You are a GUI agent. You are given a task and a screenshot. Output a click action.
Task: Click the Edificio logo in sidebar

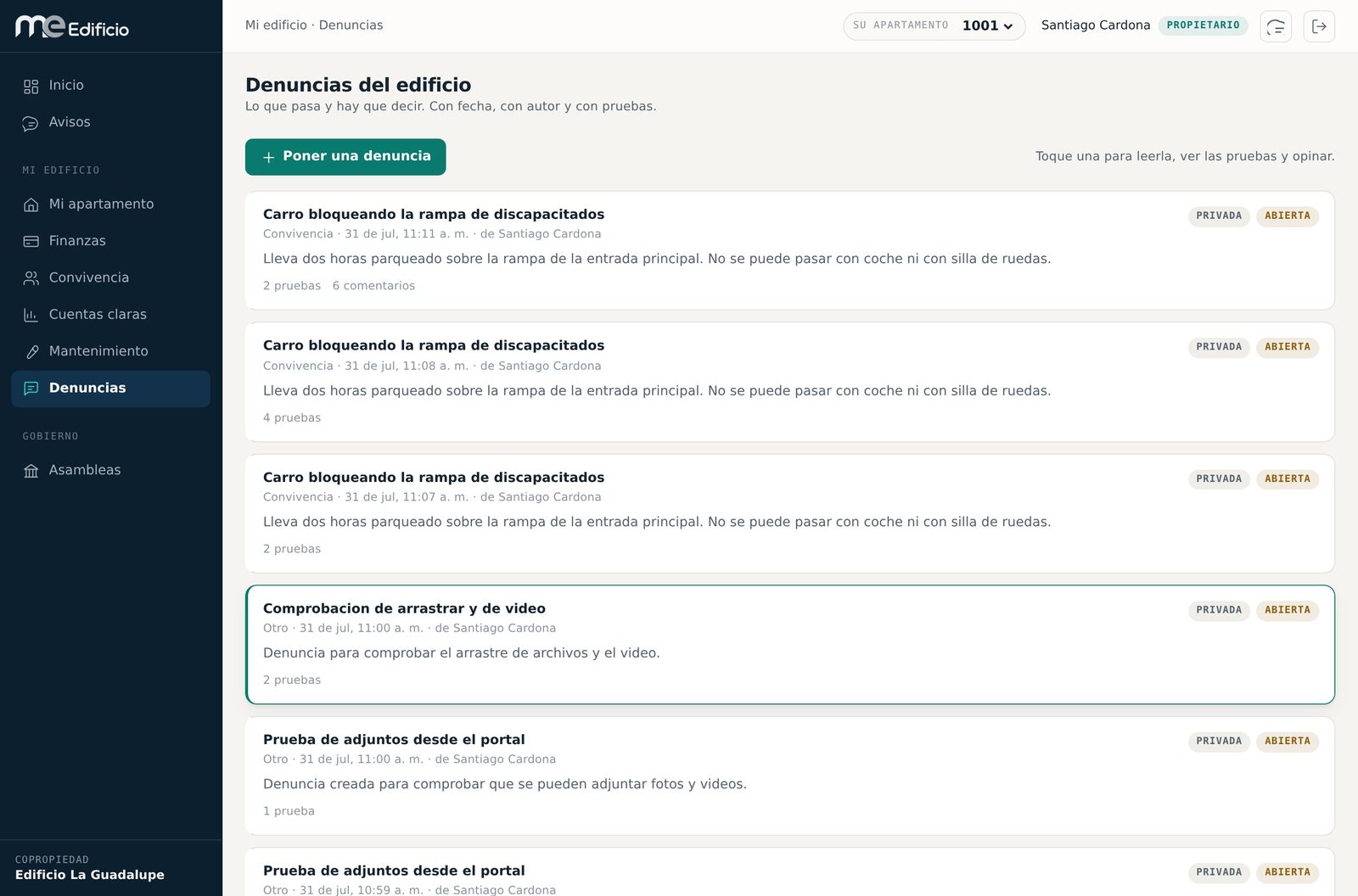[72, 27]
